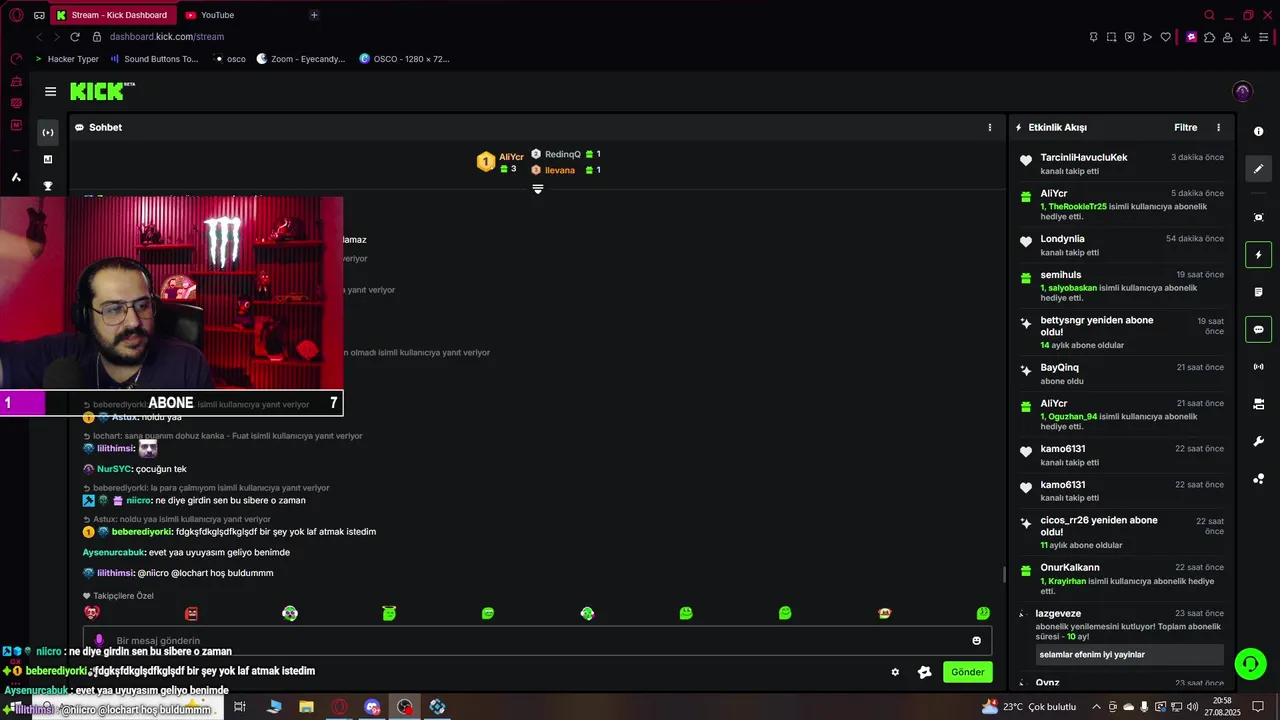Expand the gifter leaderboard arrow below Ilevana
This screenshot has width=1280, height=720.
pyautogui.click(x=538, y=189)
